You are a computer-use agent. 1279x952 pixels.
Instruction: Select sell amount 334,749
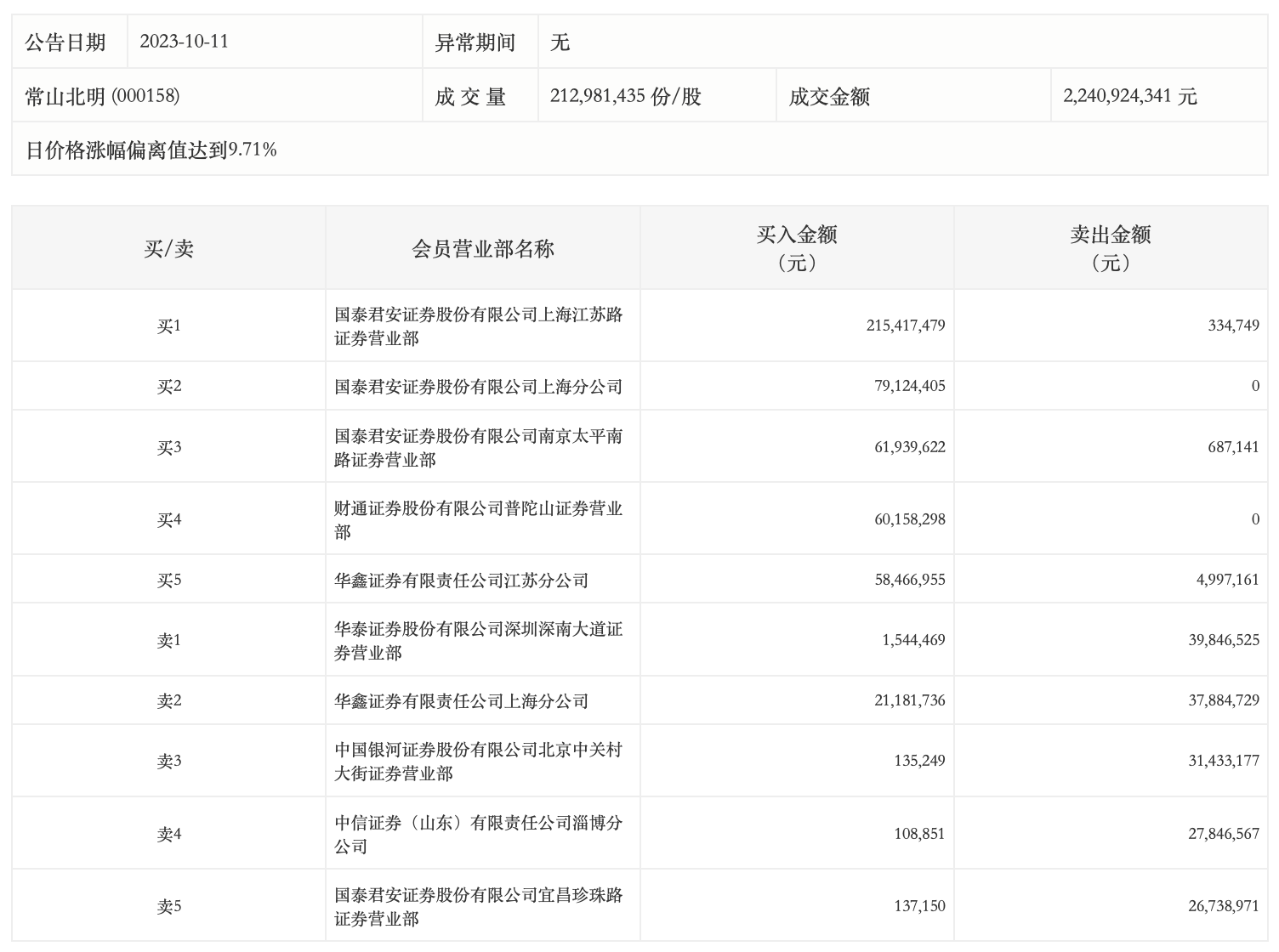tap(1233, 326)
